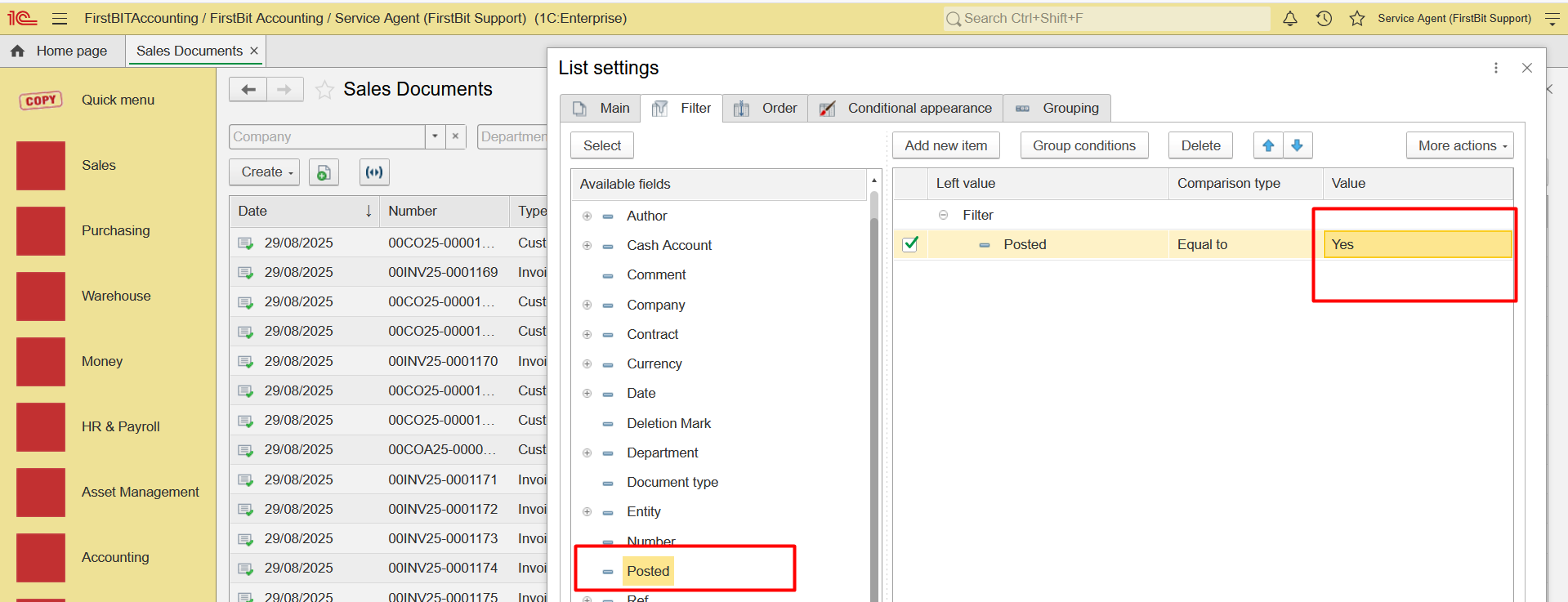Click the Service Agent user name
Image resolution: width=1568 pixels, height=602 pixels.
(x=1454, y=18)
